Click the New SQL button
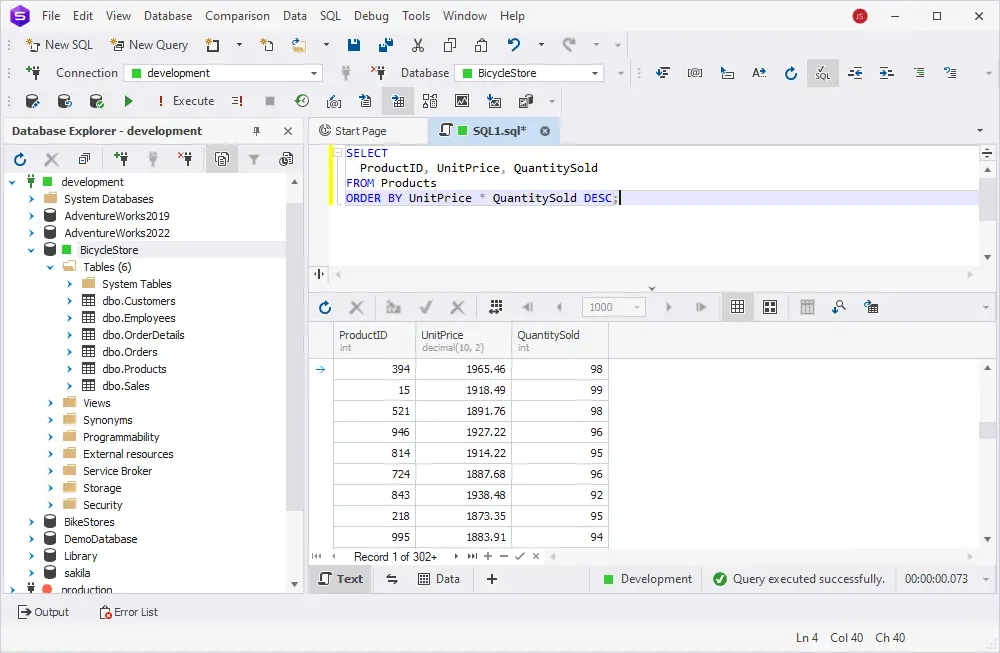 pyautogui.click(x=59, y=45)
